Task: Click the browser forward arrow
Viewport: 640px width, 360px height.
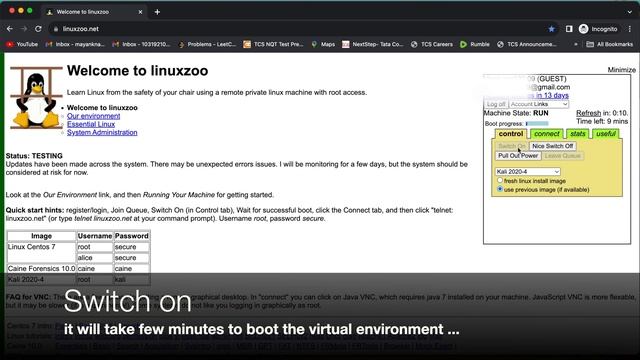Action: tap(24, 29)
